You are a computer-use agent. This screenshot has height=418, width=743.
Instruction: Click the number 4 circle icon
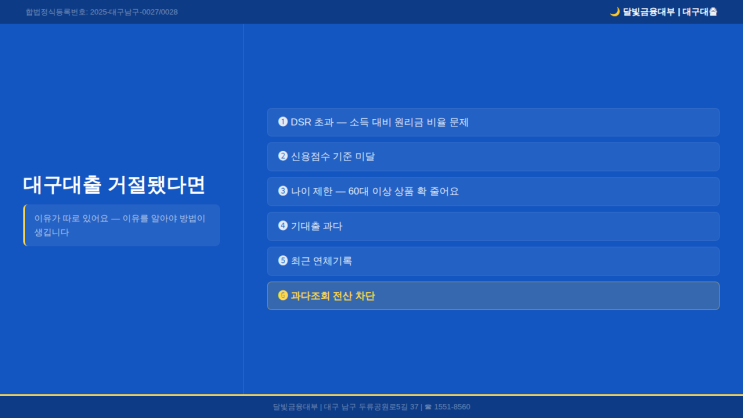283,226
